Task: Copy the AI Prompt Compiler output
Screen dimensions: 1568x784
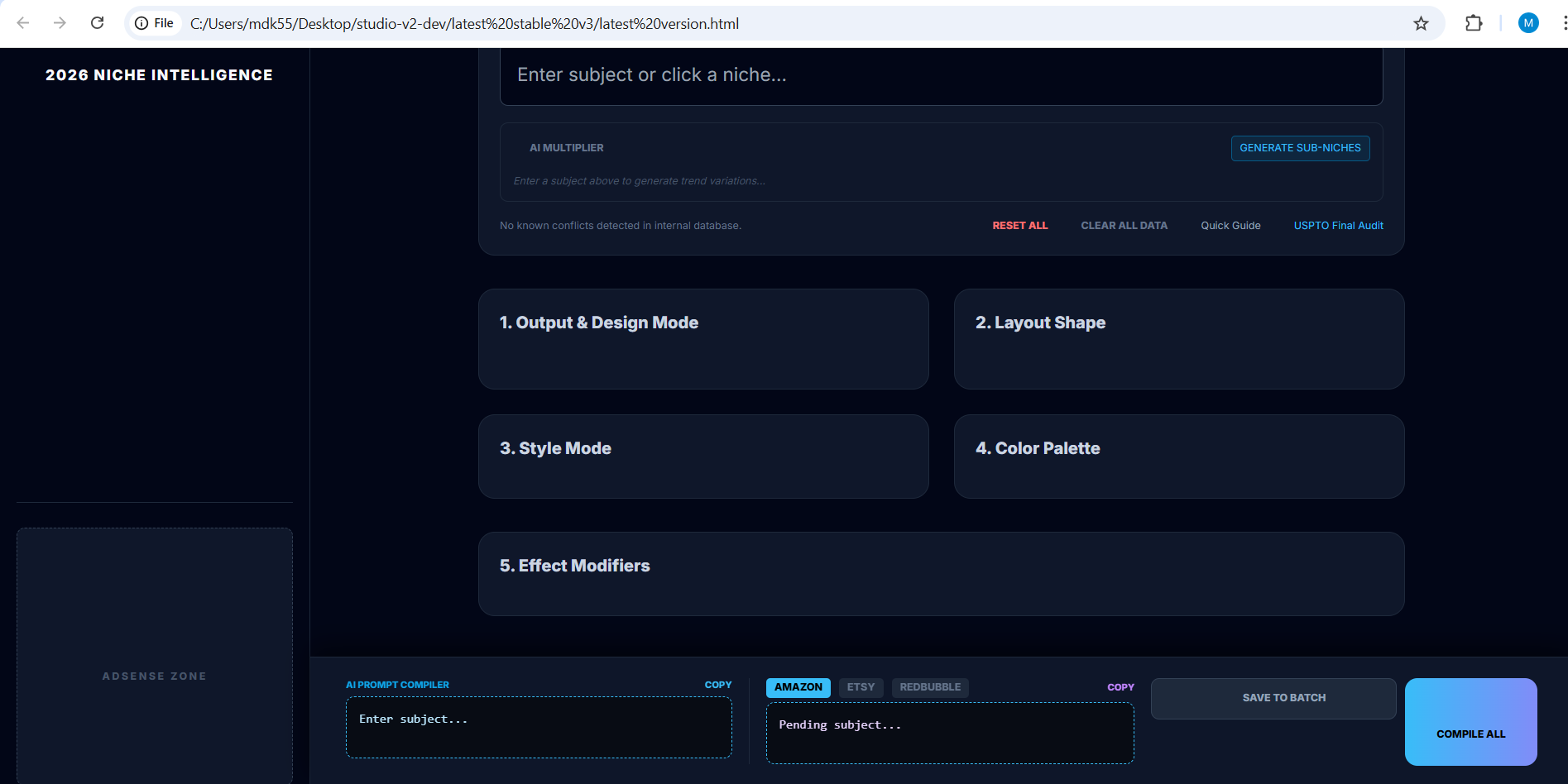Action: point(717,684)
